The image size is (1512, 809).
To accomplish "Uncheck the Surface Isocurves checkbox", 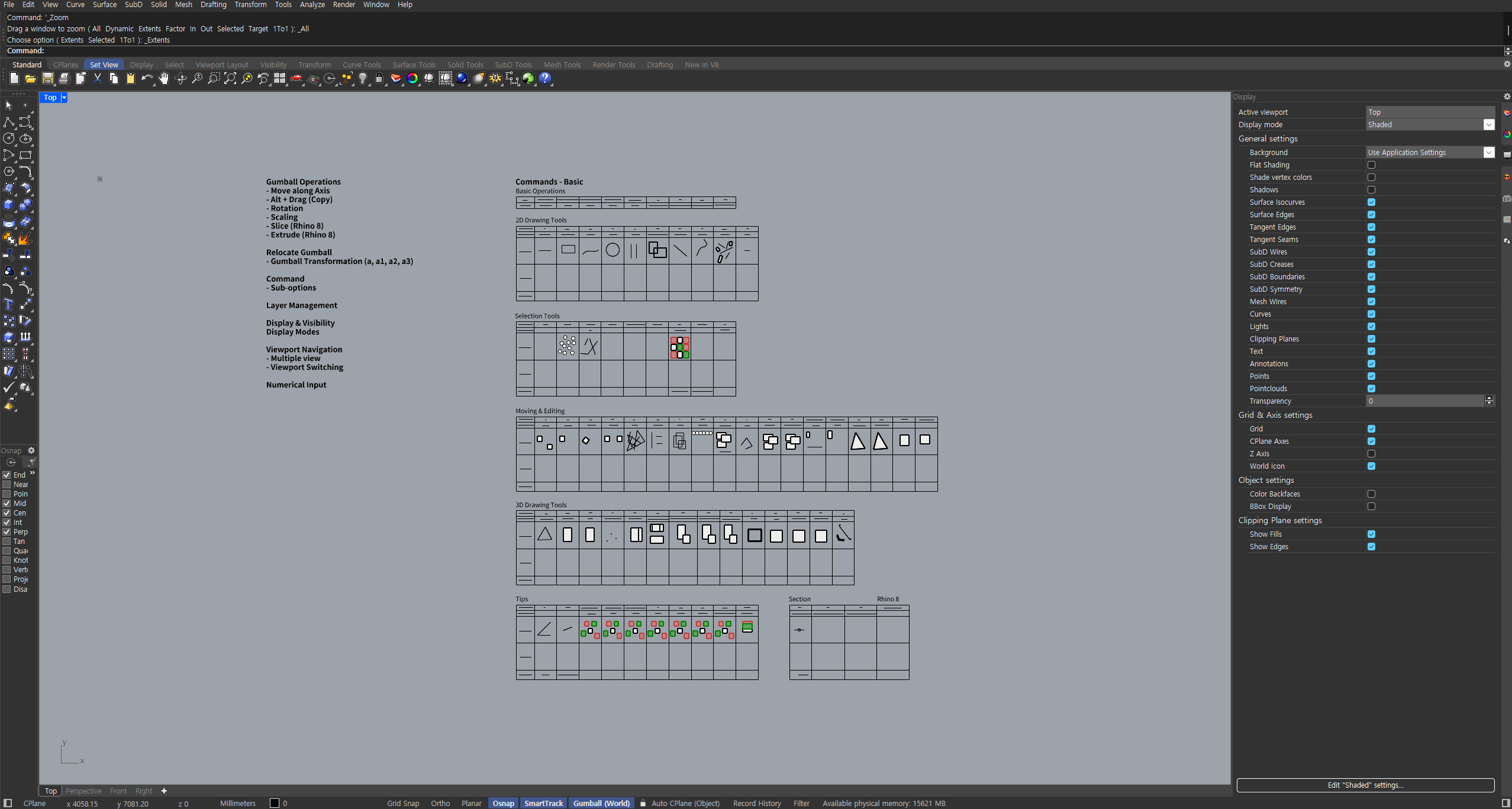I will coord(1371,202).
